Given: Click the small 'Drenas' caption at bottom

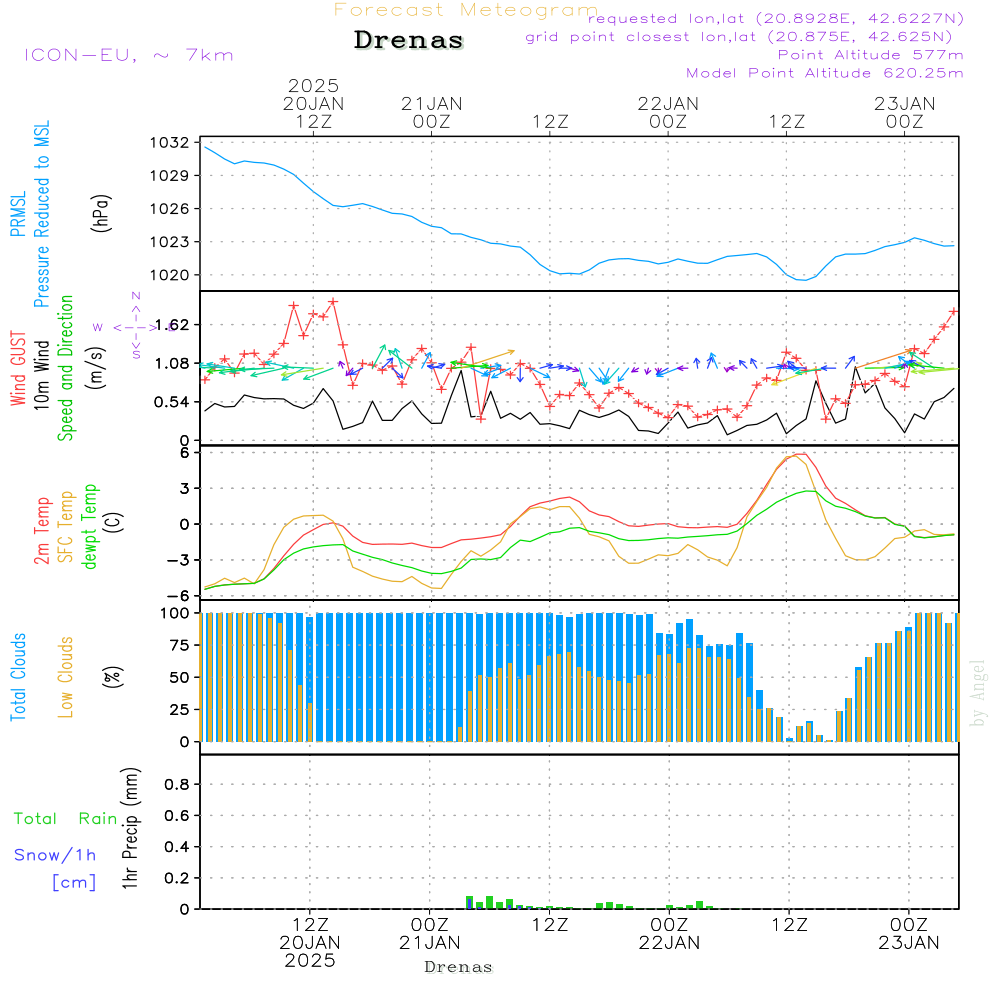Looking at the screenshot, I should click(x=459, y=967).
